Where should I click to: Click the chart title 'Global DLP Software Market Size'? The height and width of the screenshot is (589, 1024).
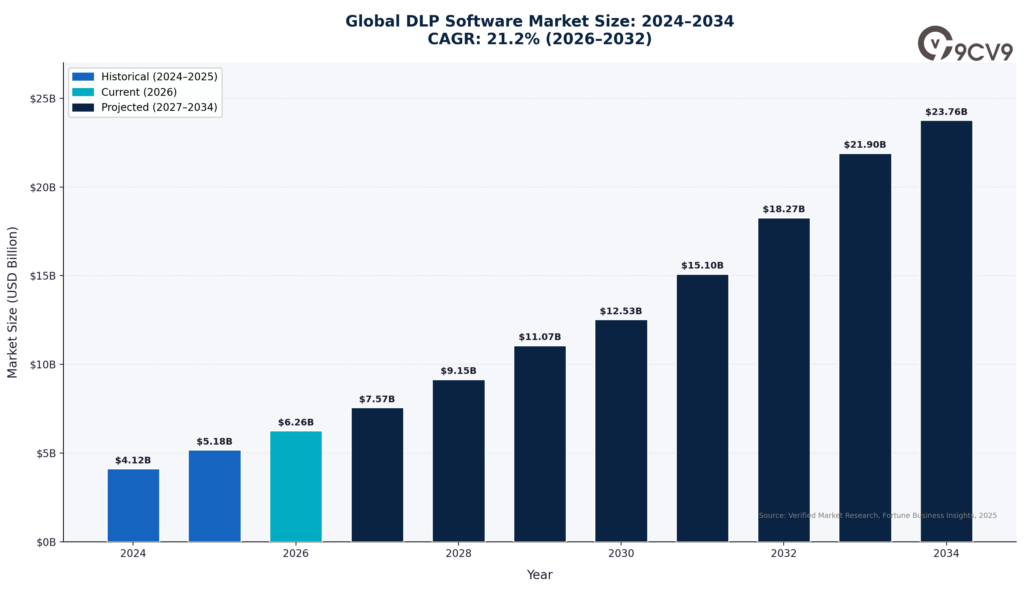[x=539, y=22]
